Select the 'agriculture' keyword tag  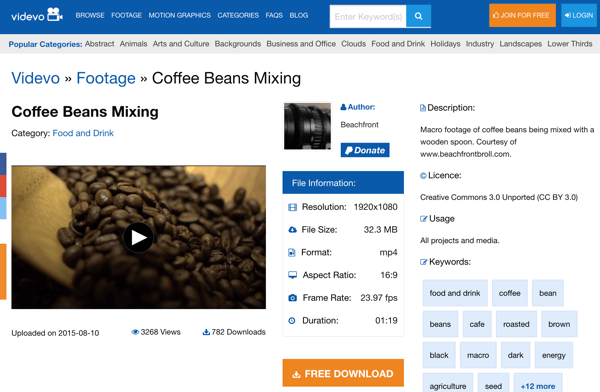click(448, 383)
